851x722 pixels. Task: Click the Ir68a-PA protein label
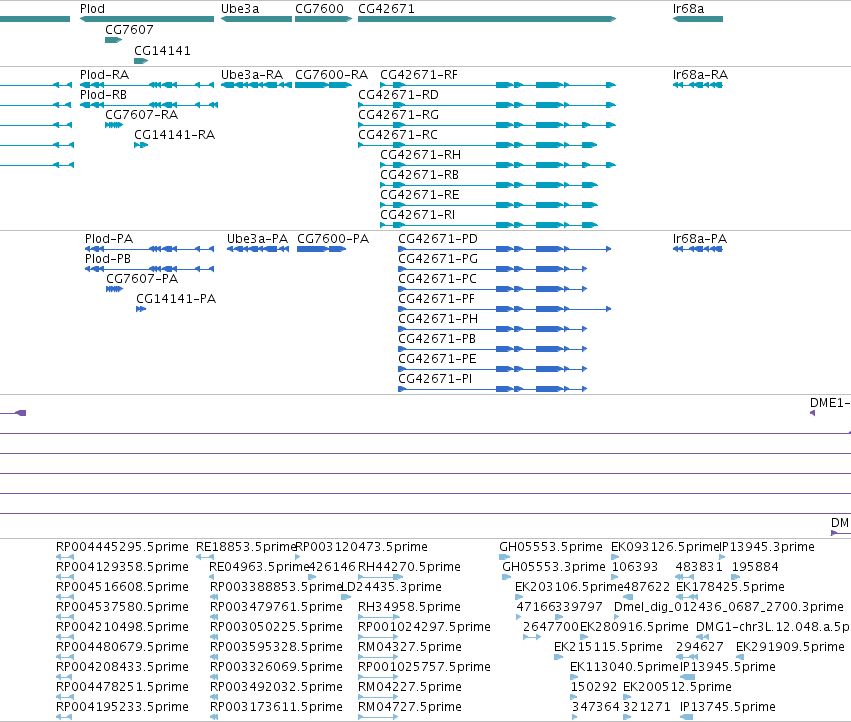click(x=700, y=239)
